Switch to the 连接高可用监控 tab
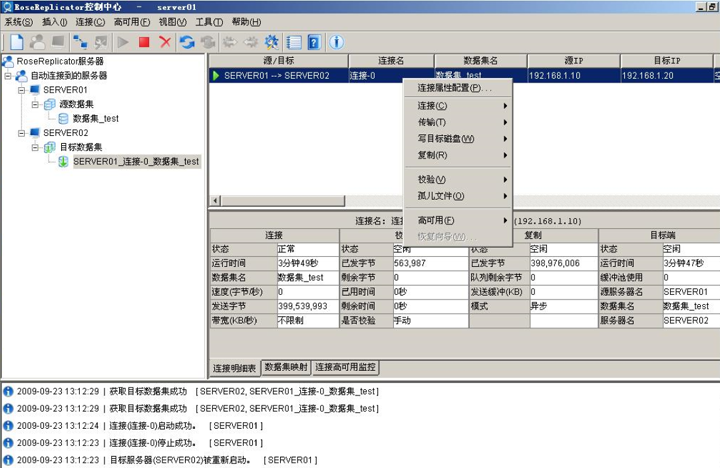The height and width of the screenshot is (468, 720). click(346, 367)
